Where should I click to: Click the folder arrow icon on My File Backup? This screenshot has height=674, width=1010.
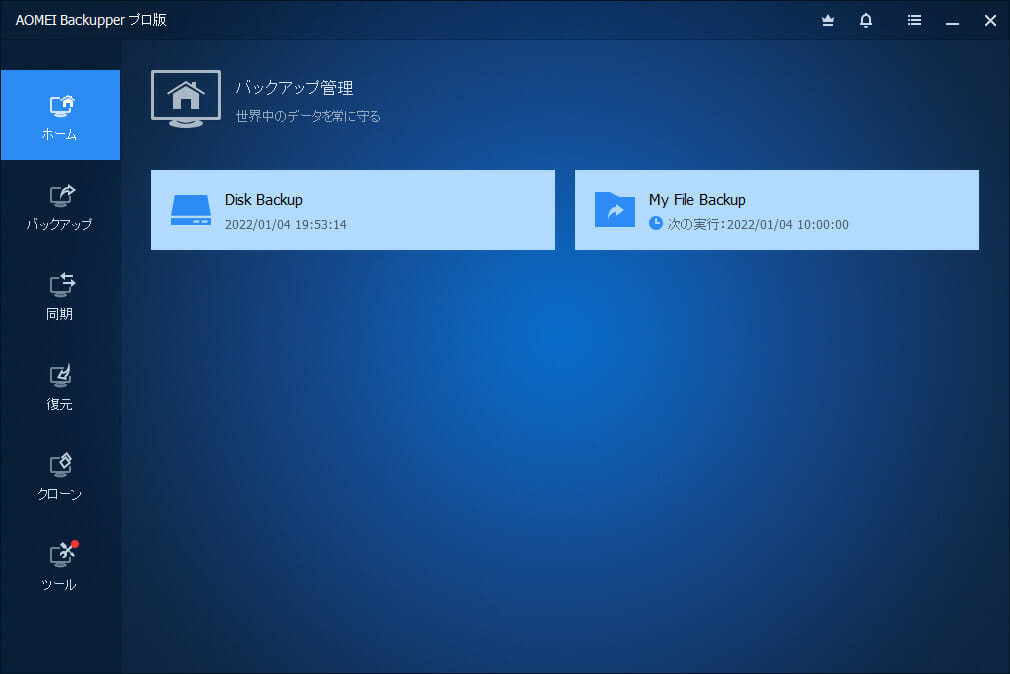pyautogui.click(x=615, y=210)
